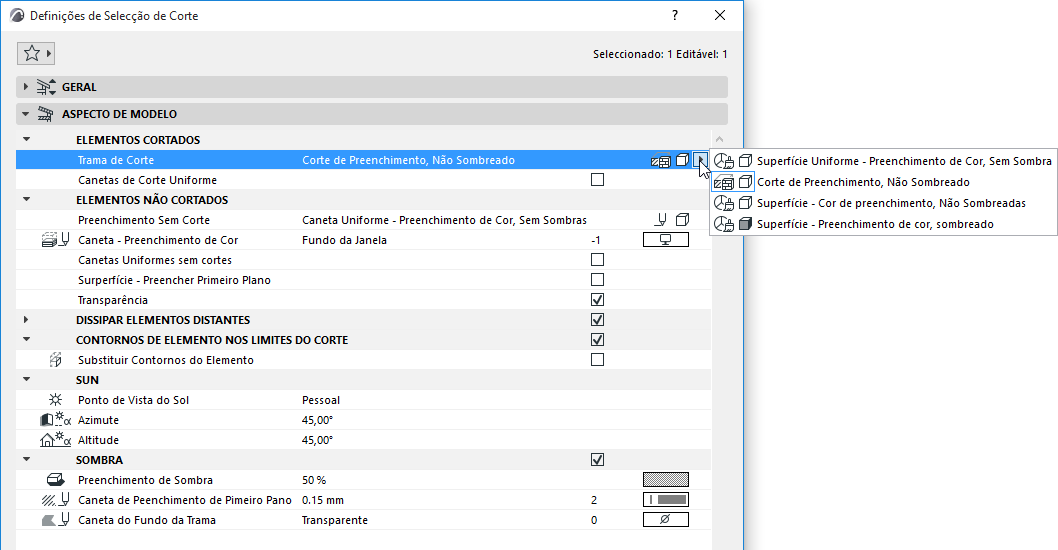Viewport: 1058px width, 550px height.
Task: Click the surface icon of Superfície Uniforme menu entry
Action: (724, 161)
